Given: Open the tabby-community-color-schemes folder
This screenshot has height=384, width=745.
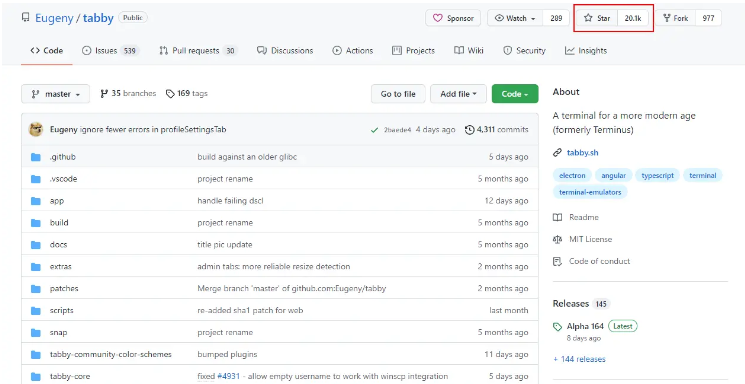Looking at the screenshot, I should (x=111, y=354).
